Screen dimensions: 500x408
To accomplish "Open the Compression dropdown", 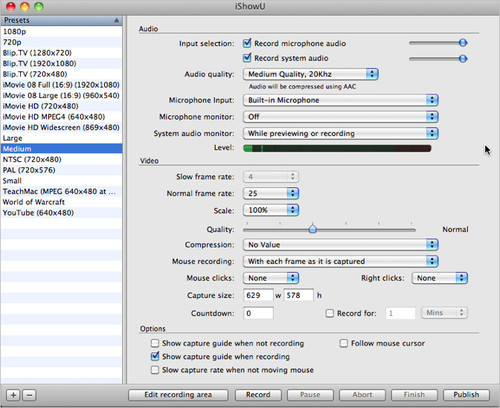I will coord(341,245).
